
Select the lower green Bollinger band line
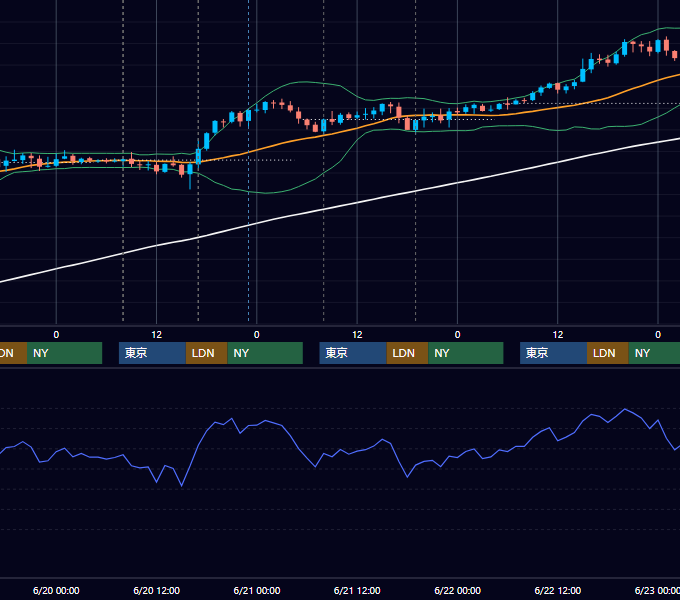click(x=265, y=193)
